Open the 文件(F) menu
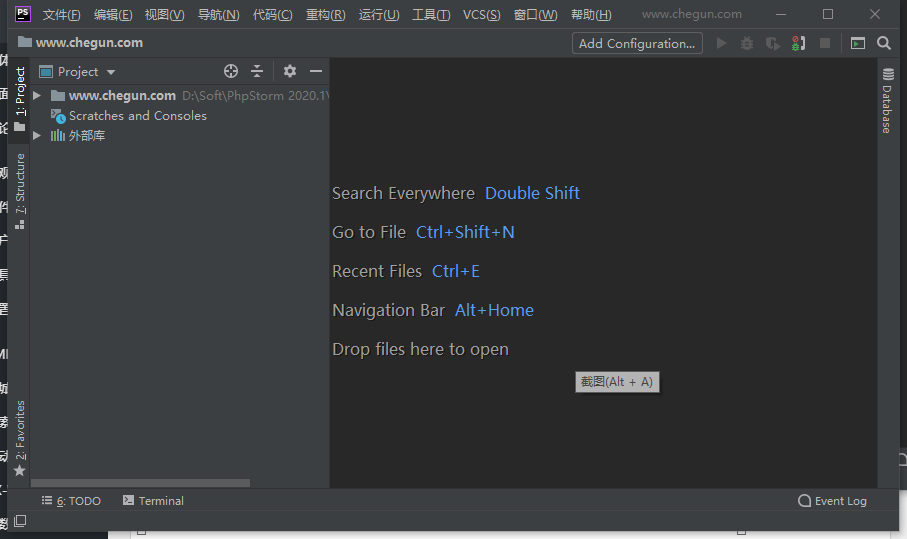Screen dimensions: 907x539 [61, 14]
